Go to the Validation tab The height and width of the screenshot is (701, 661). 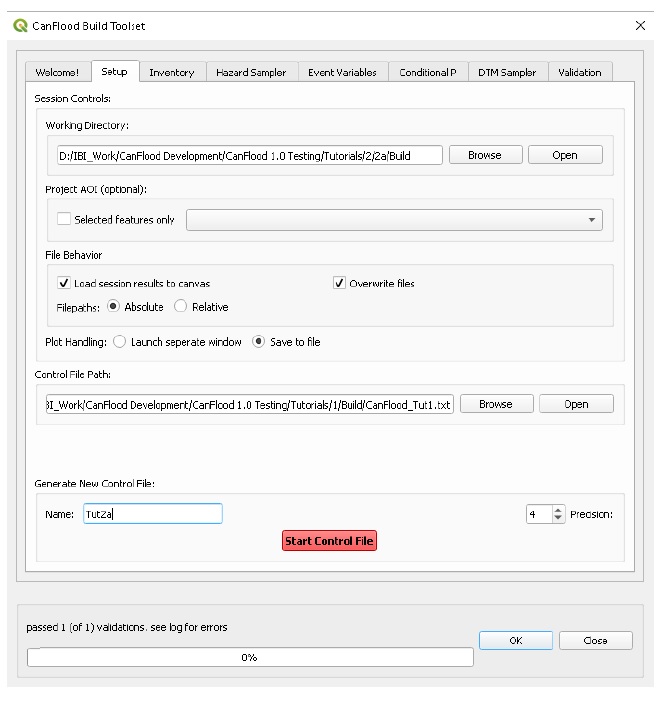[580, 72]
